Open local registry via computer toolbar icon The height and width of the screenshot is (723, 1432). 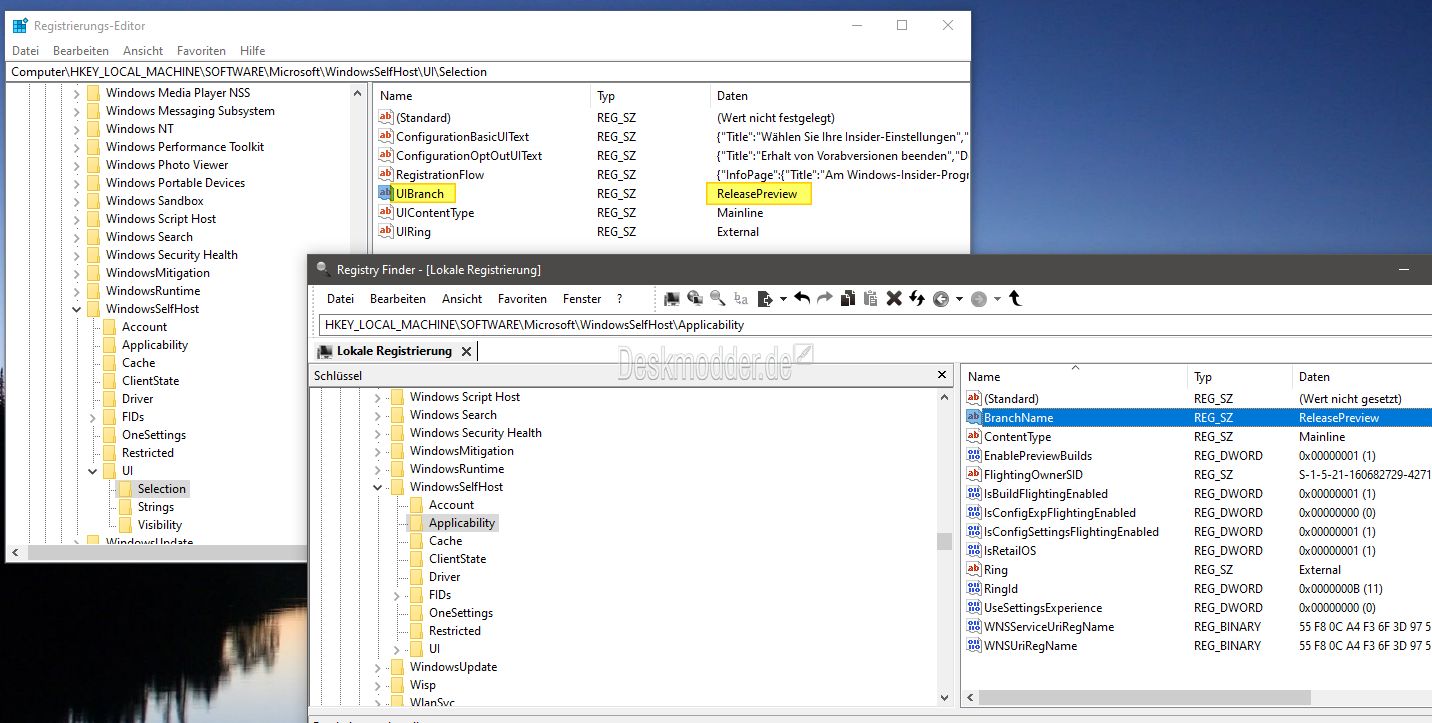tap(672, 299)
